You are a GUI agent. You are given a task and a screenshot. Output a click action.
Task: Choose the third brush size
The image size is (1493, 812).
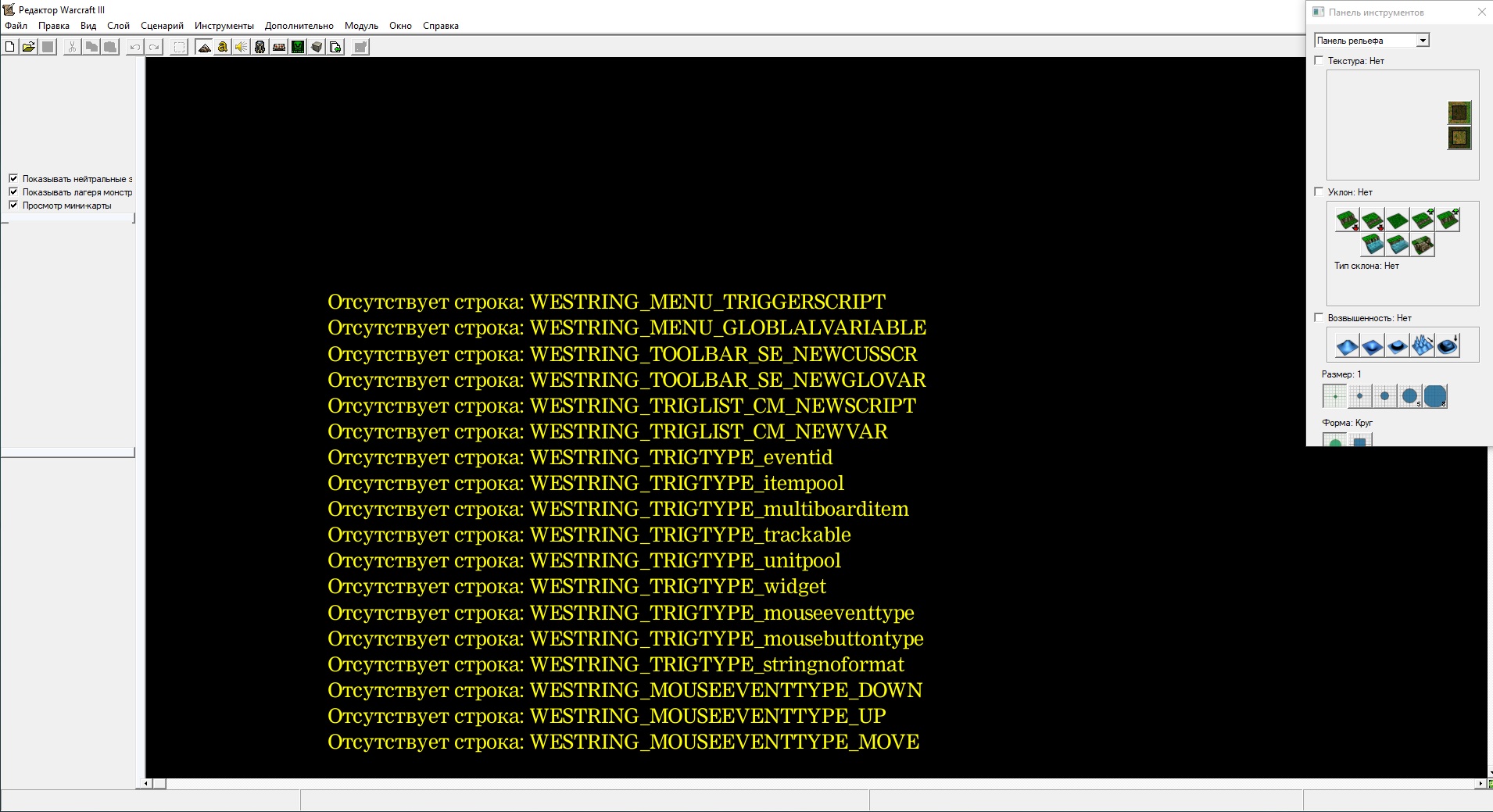pyautogui.click(x=1384, y=396)
